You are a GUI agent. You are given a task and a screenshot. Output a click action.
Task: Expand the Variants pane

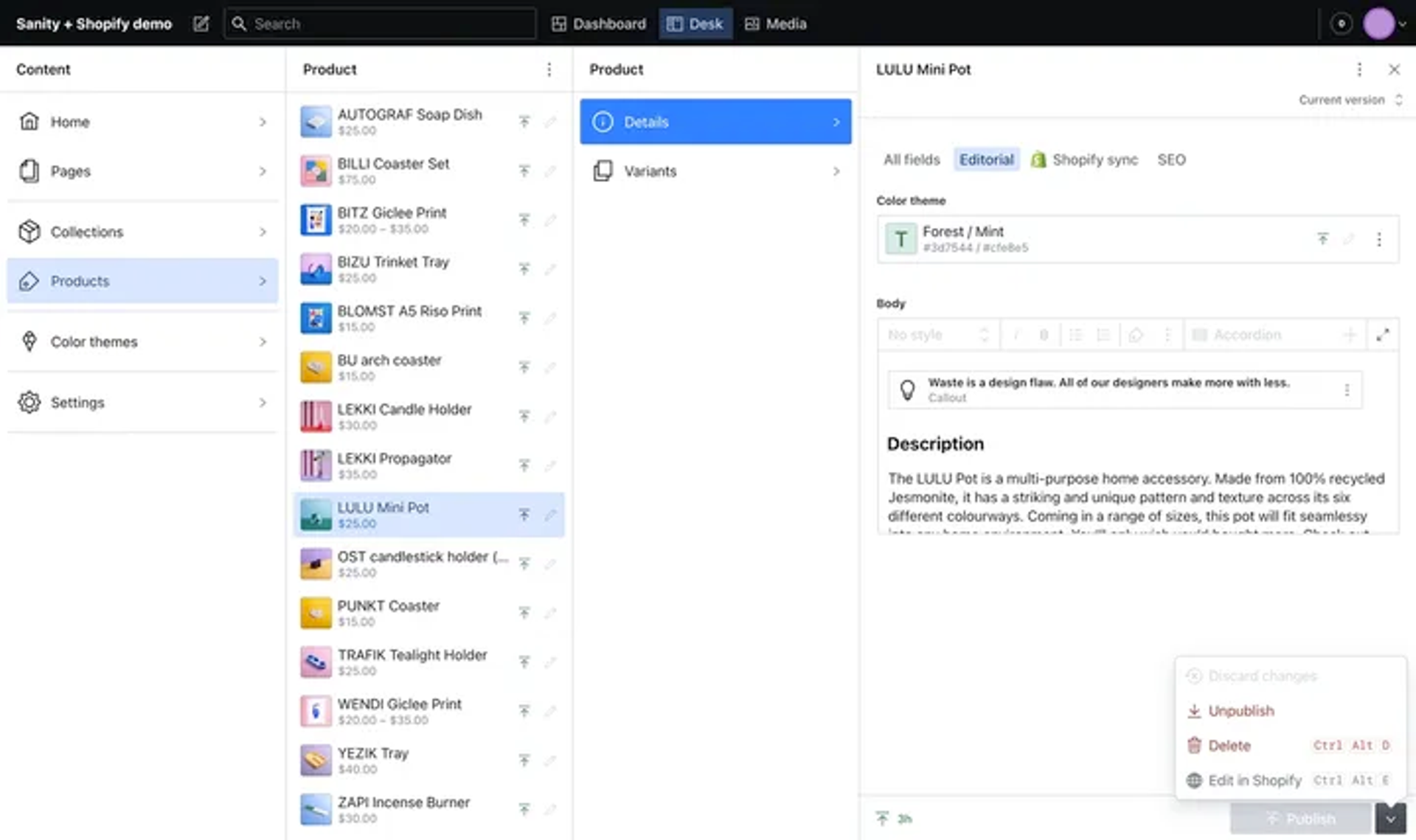click(x=715, y=171)
